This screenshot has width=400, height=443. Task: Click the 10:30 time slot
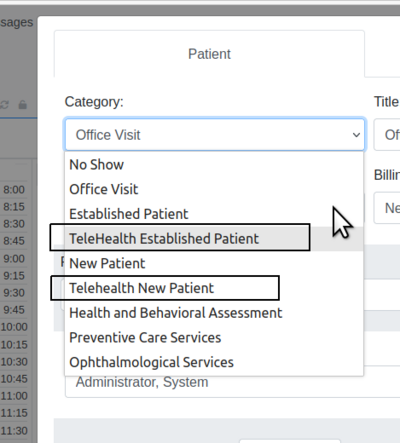[14, 362]
